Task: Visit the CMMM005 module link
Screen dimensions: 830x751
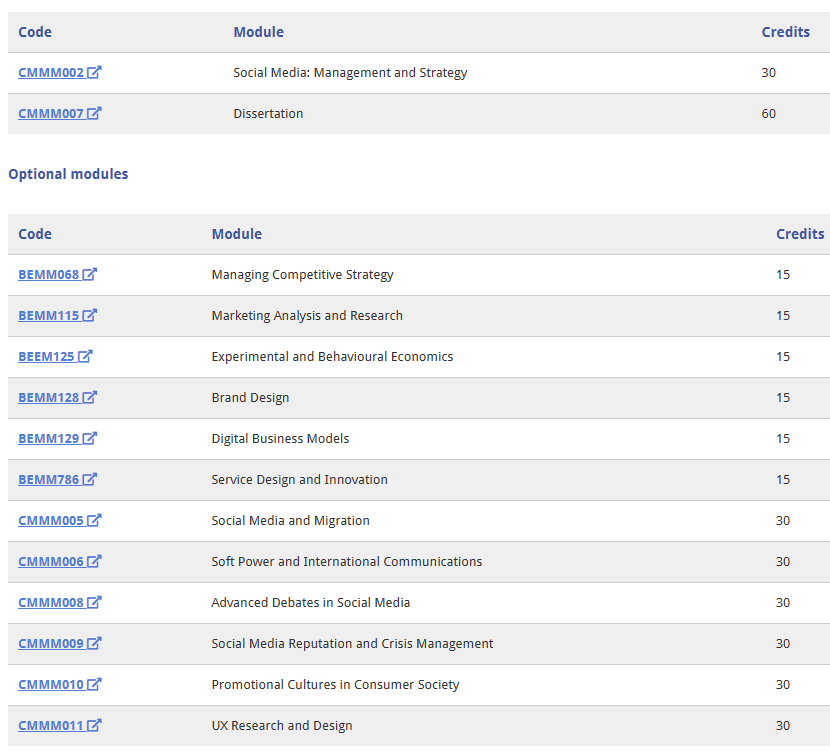Action: tap(51, 520)
